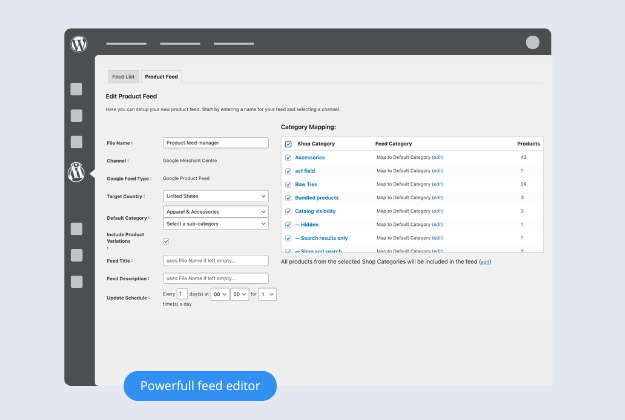The height and width of the screenshot is (420, 625).
Task: Click the sidebar icon just below WordPress plugin icon
Action: (77, 229)
